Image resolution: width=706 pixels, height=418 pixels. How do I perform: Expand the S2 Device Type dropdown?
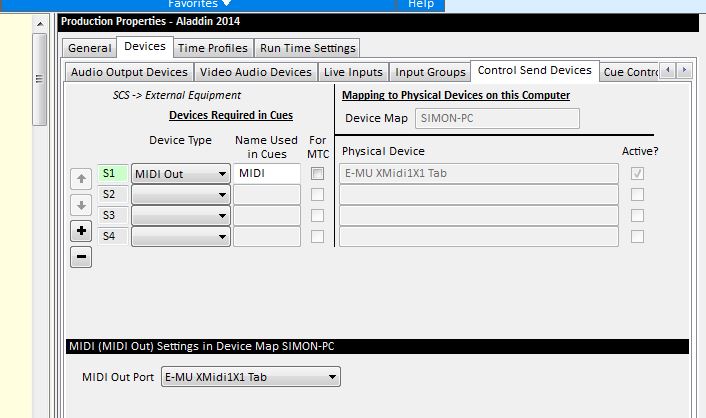(180, 194)
